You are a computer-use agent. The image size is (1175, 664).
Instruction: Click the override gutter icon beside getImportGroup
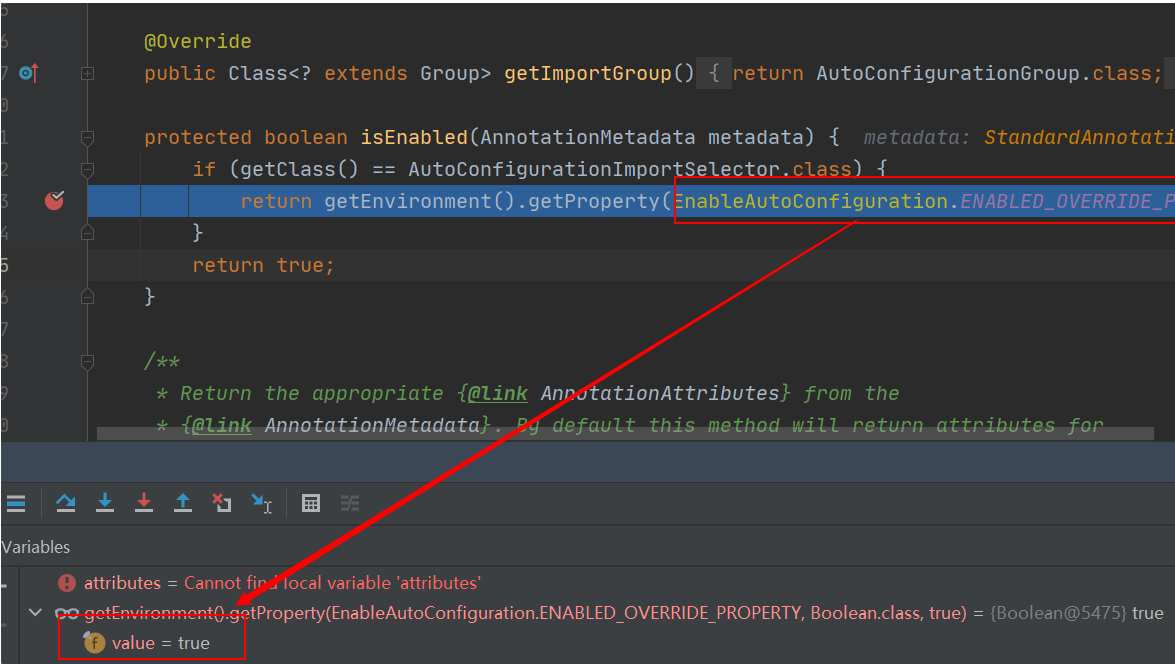pos(28,73)
